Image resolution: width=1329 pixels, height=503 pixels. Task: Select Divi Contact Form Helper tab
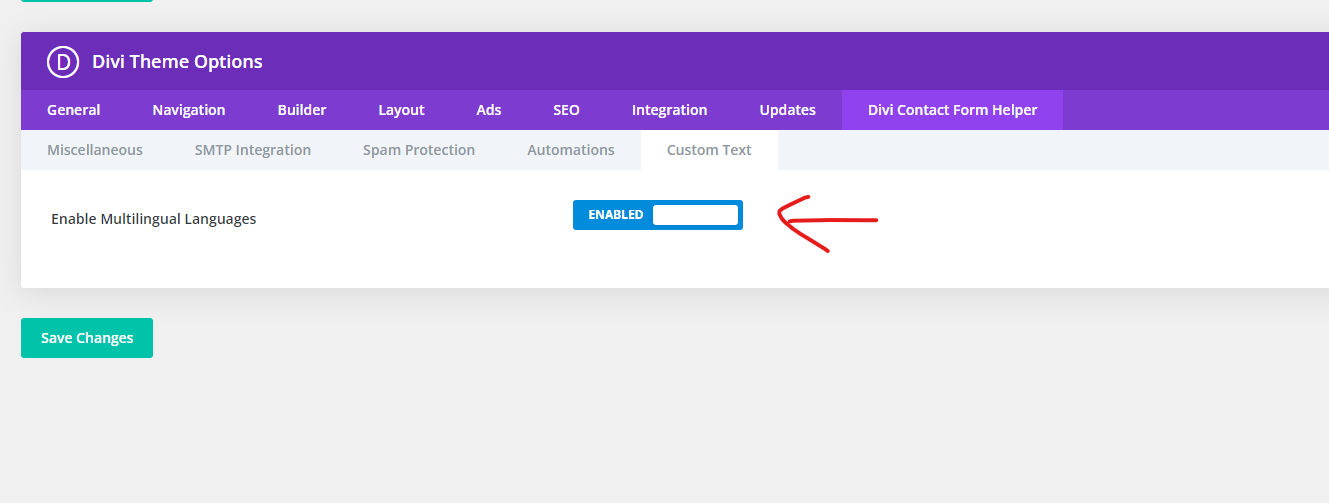pos(953,110)
